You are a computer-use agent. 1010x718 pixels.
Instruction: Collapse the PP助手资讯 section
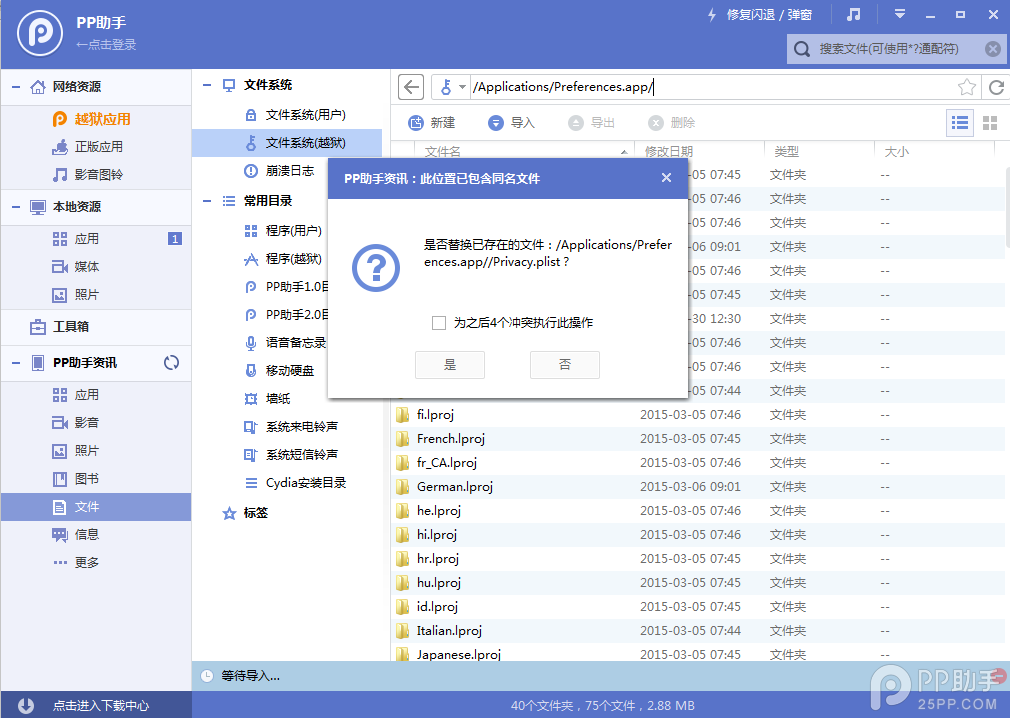coord(18,363)
